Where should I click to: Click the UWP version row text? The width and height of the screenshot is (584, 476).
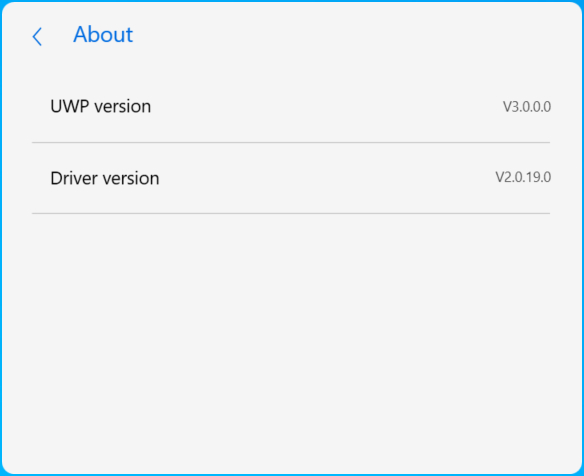[101, 107]
